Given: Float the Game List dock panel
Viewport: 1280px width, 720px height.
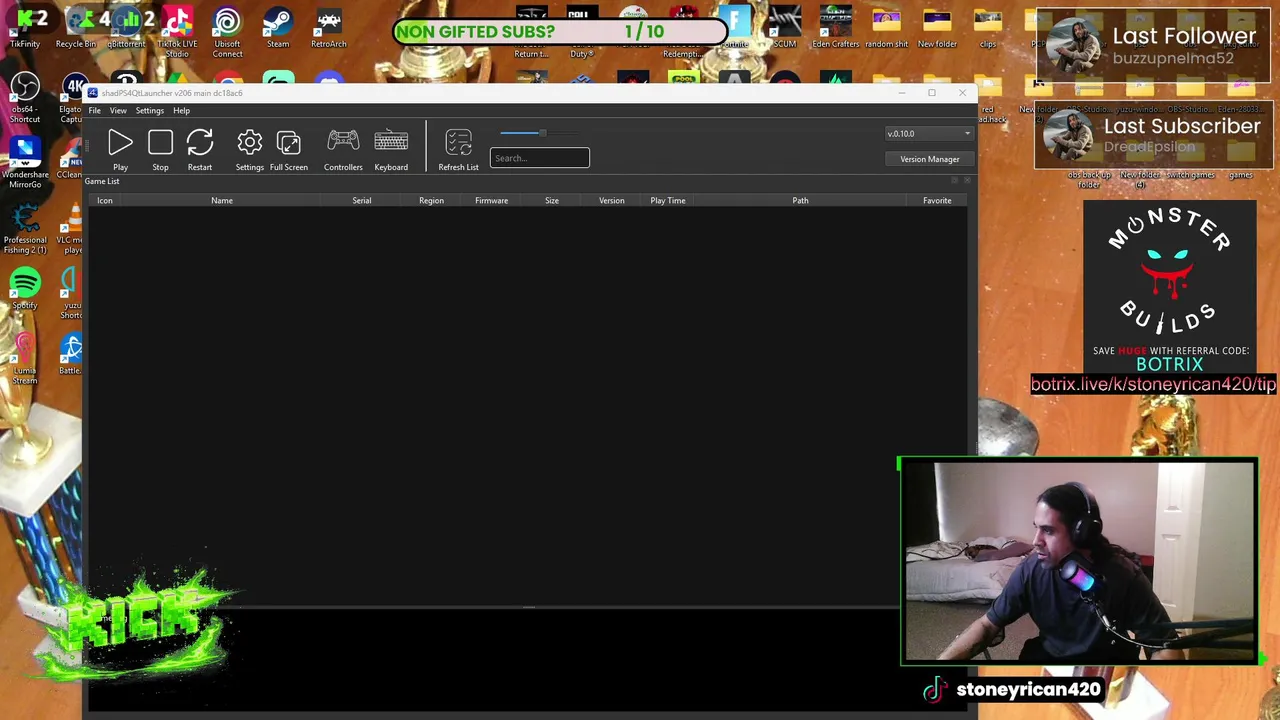Looking at the screenshot, I should (x=955, y=181).
